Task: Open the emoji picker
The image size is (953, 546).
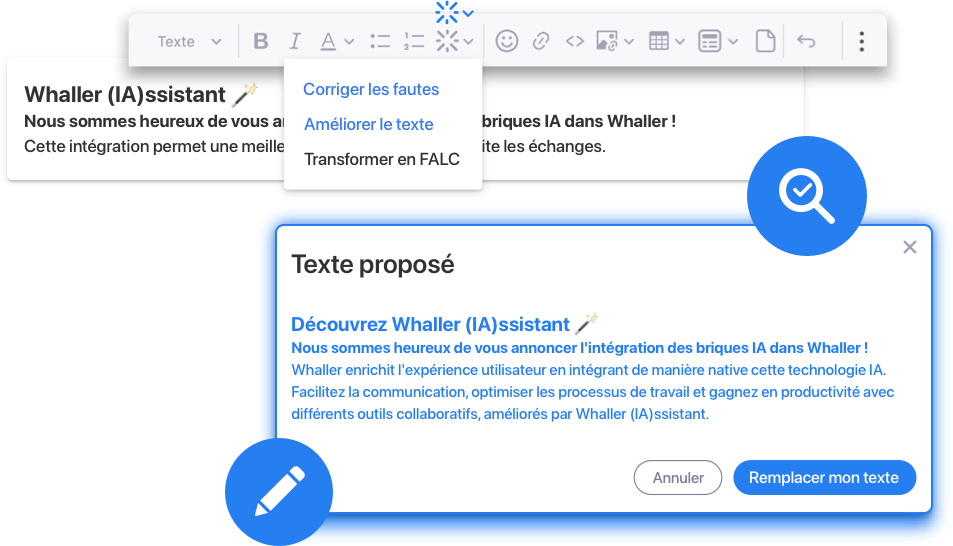Action: point(507,41)
